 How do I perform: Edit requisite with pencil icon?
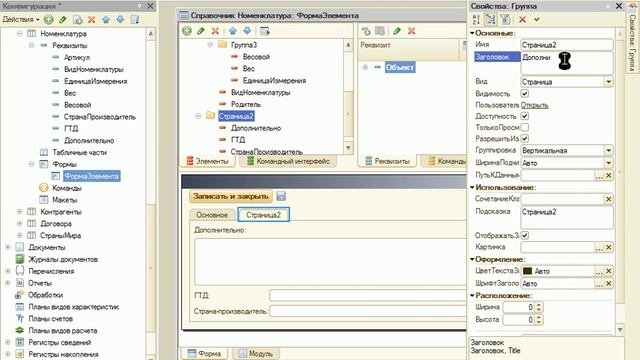(397, 31)
